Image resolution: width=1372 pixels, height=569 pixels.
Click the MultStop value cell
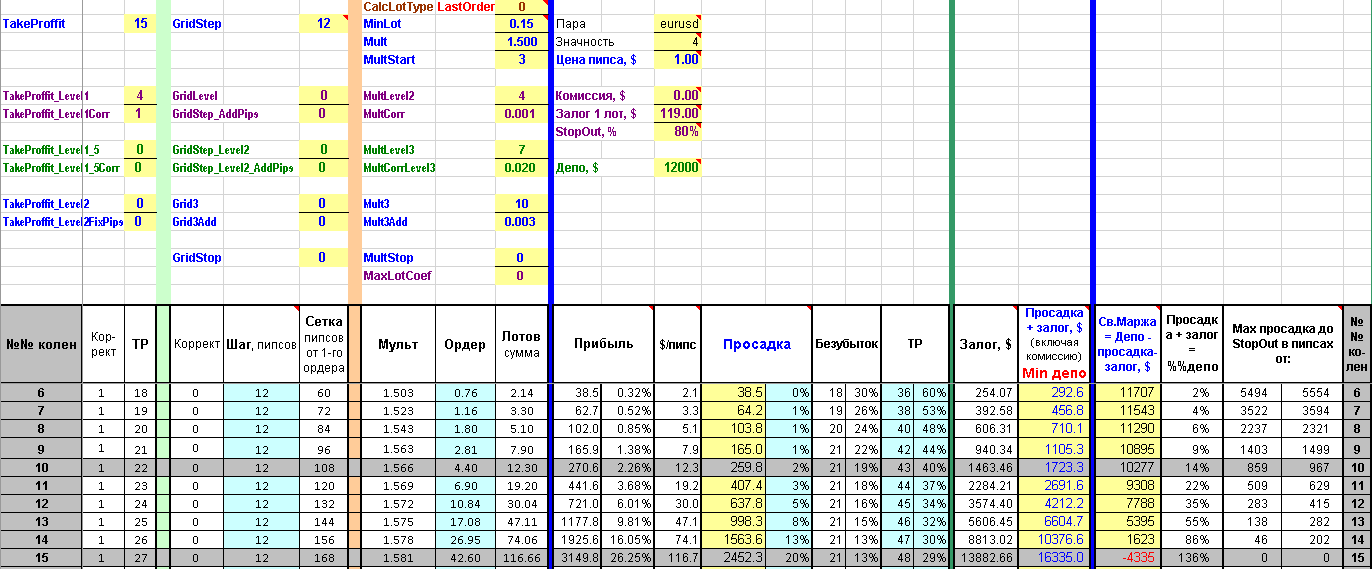click(522, 258)
